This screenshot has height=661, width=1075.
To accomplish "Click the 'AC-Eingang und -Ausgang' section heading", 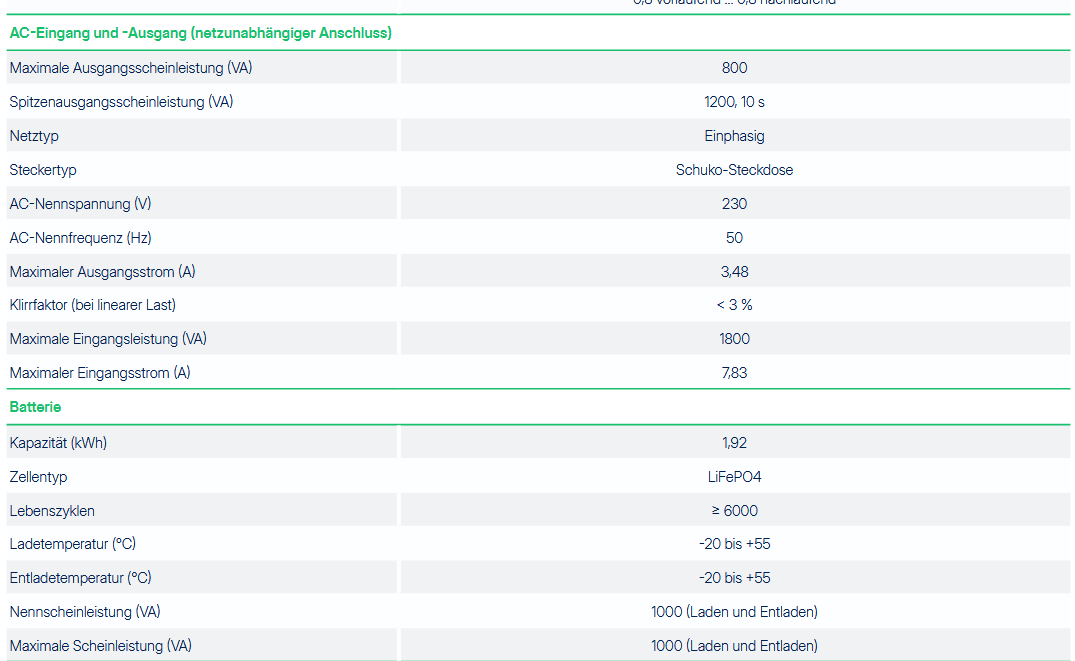I will 200,33.
